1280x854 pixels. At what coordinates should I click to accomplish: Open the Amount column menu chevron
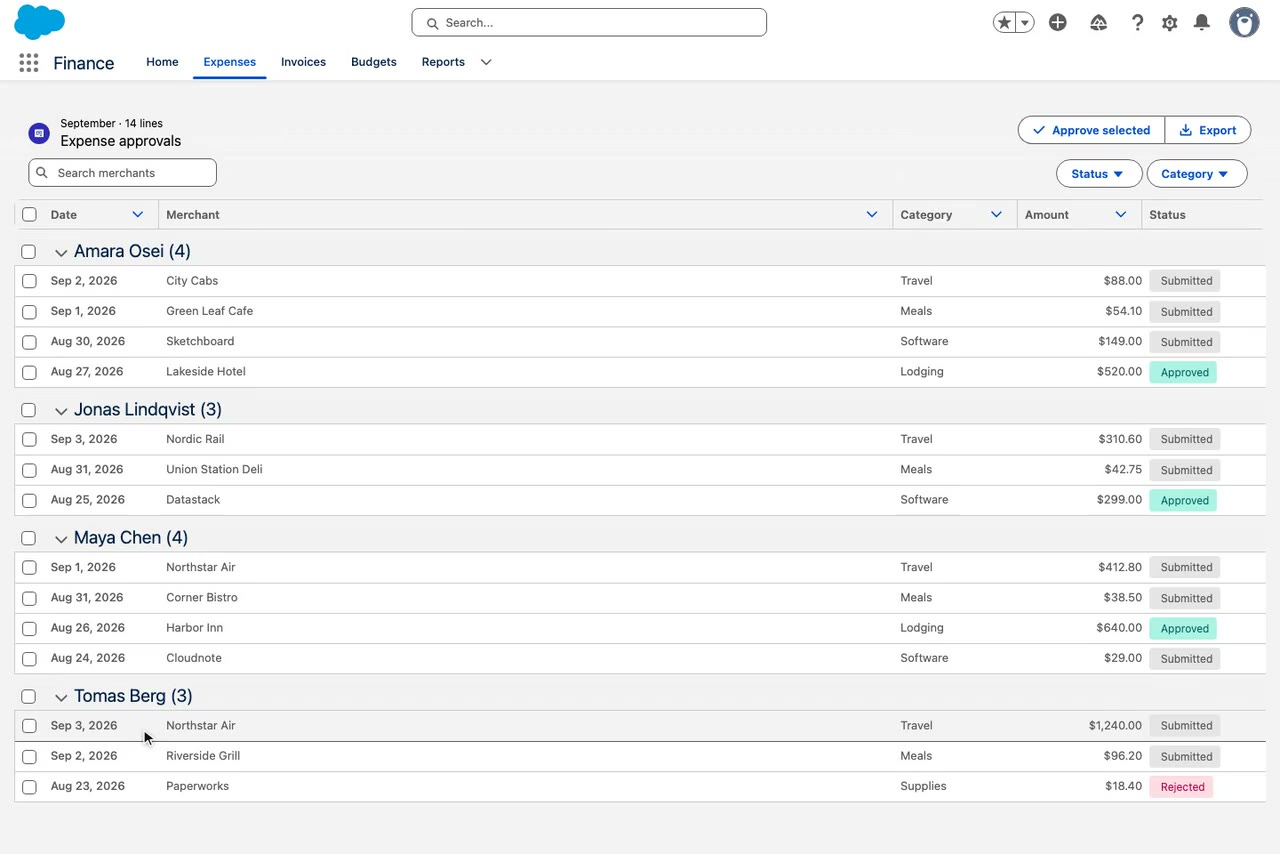[x=1121, y=215]
